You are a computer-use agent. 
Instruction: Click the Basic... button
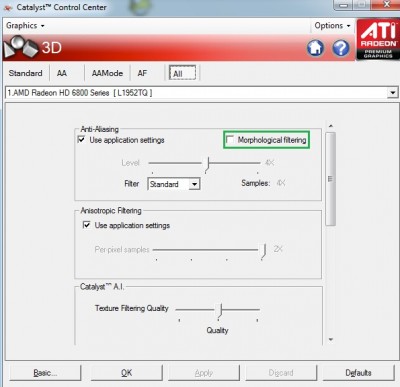[45, 373]
